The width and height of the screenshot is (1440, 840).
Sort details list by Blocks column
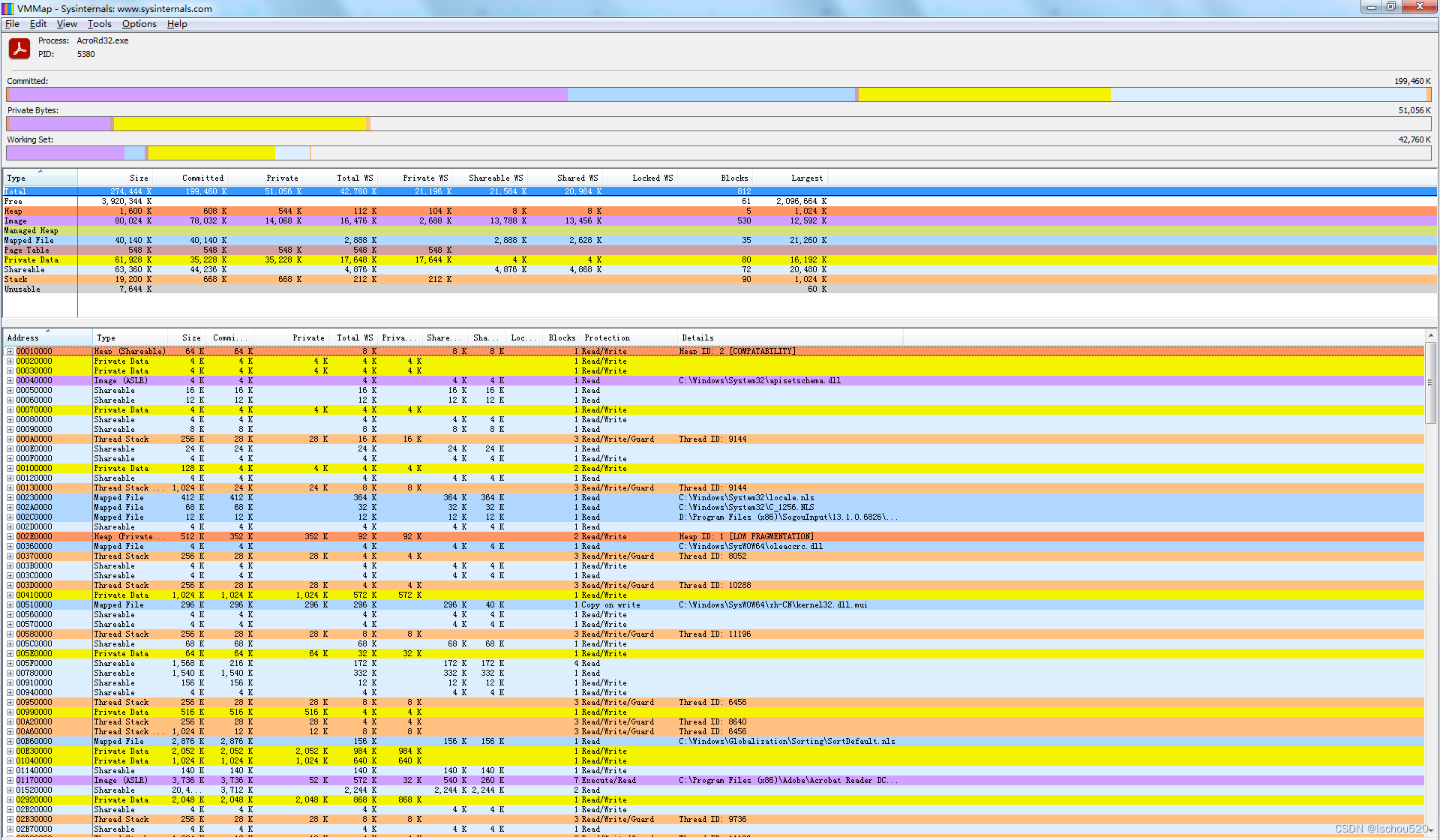tap(561, 337)
